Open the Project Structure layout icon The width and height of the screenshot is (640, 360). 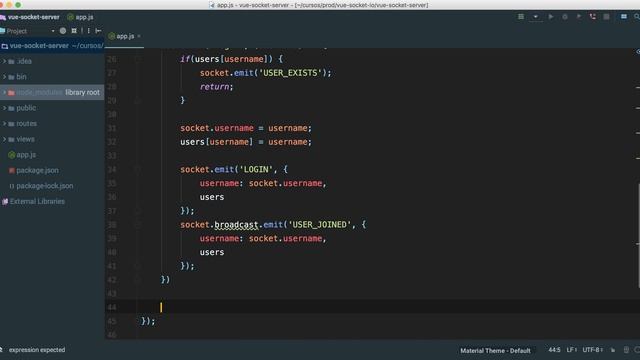pyautogui.click(x=624, y=17)
